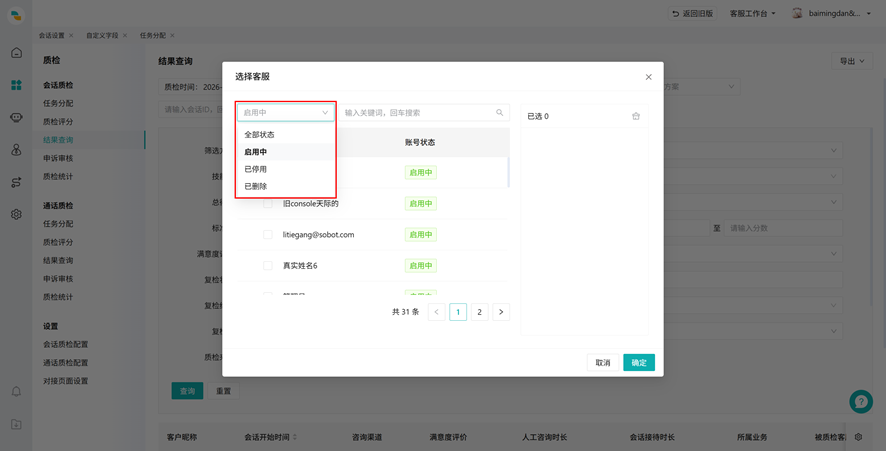Open the baimingdan account dropdown

[x=840, y=13]
